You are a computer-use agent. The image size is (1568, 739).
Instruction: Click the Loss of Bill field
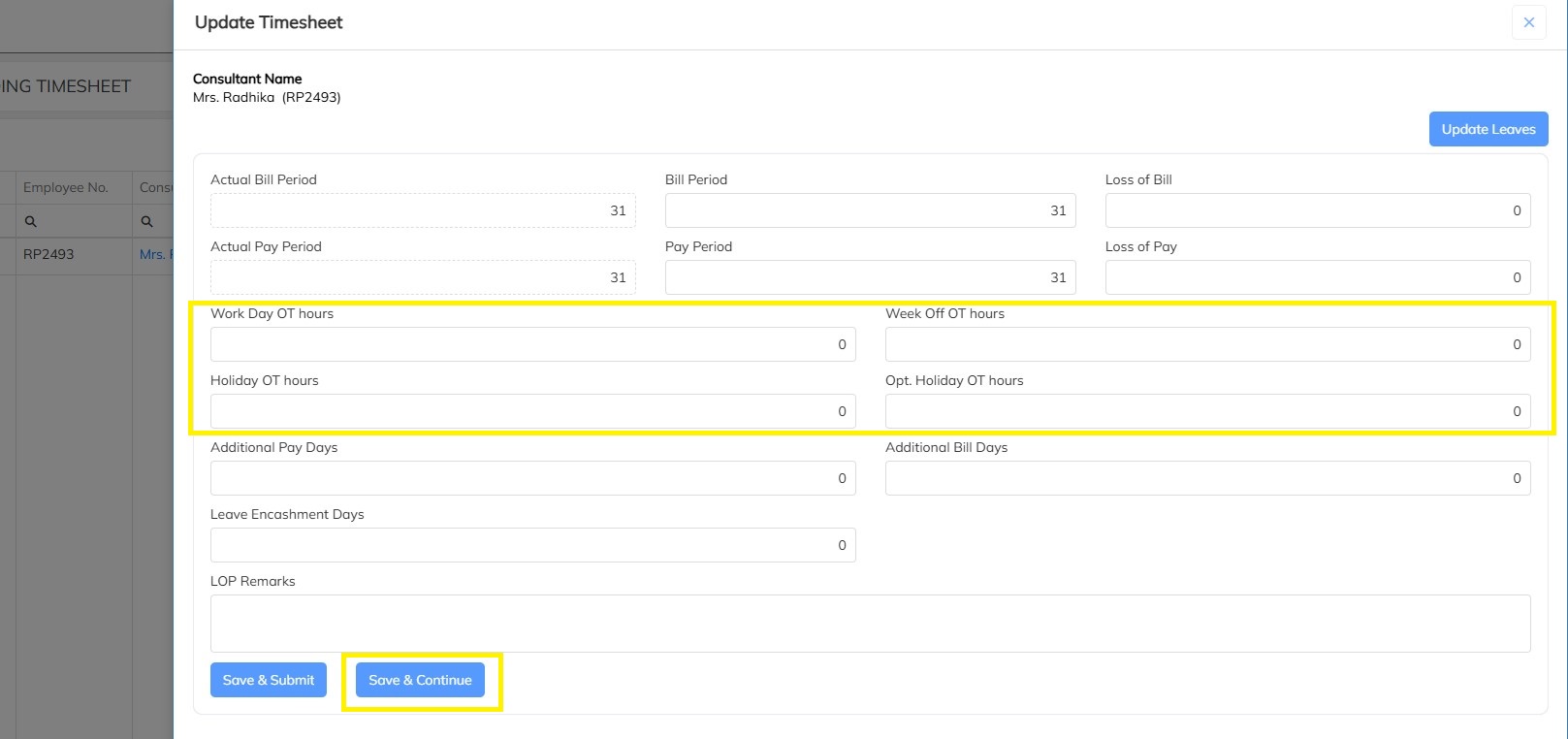pos(1317,210)
